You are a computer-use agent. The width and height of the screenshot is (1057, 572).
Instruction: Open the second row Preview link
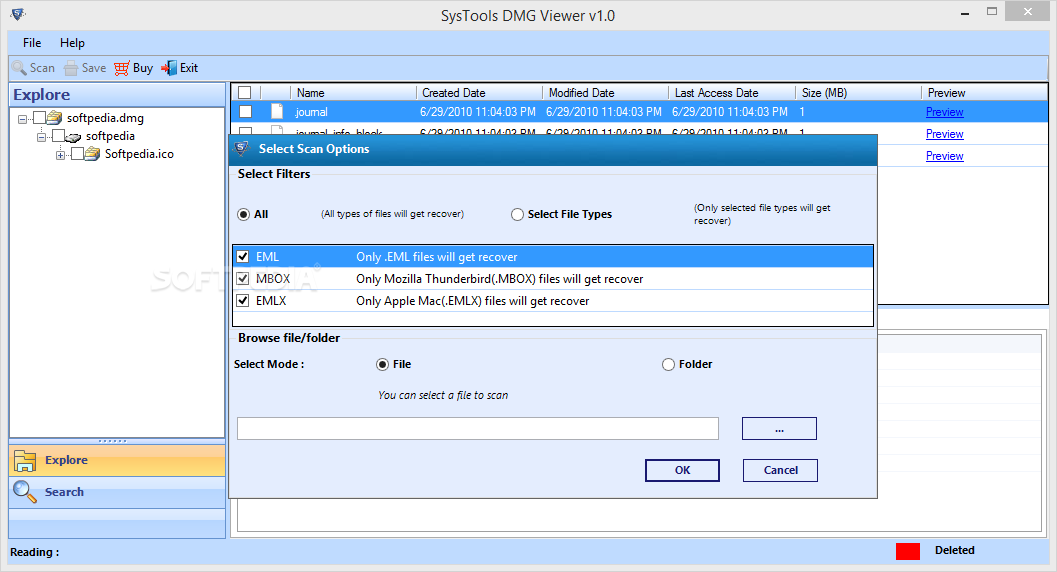click(x=944, y=134)
